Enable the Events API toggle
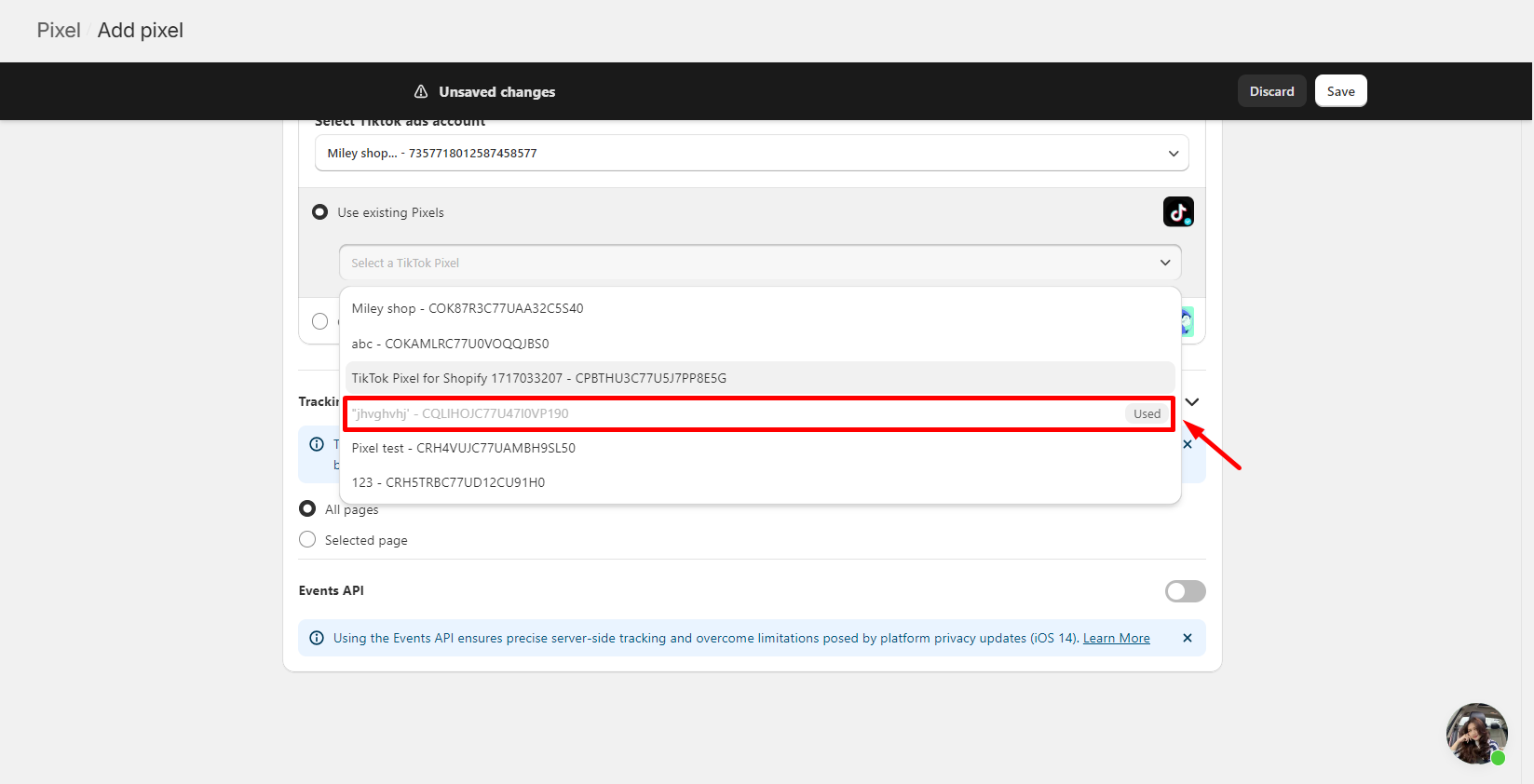 1185,591
